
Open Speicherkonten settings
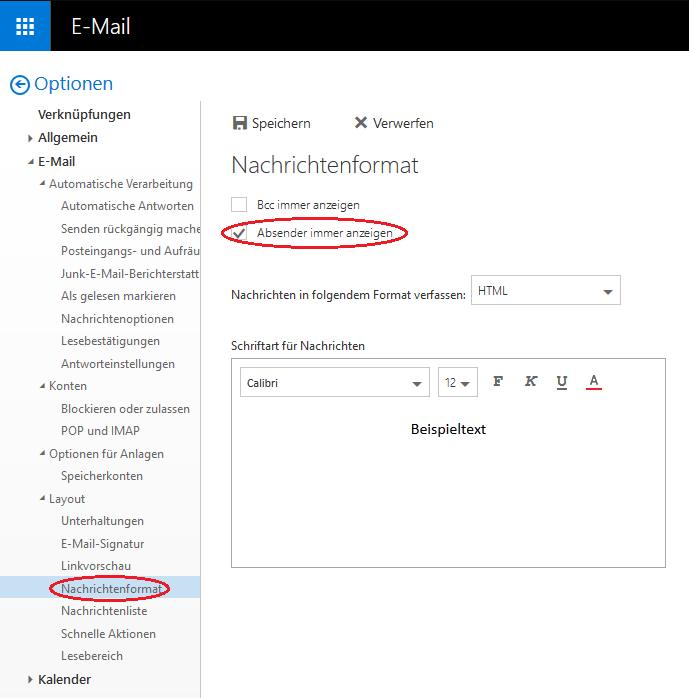[102, 476]
